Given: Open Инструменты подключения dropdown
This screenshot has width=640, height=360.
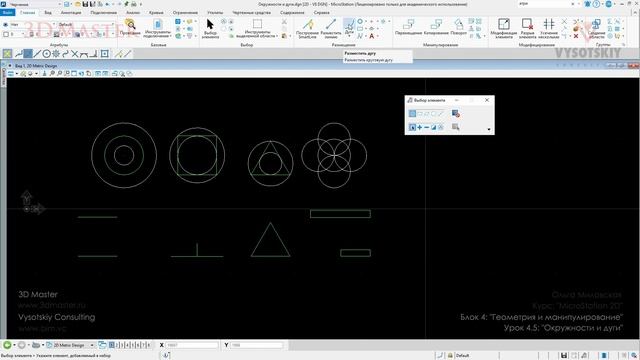Looking at the screenshot, I should coord(157,28).
